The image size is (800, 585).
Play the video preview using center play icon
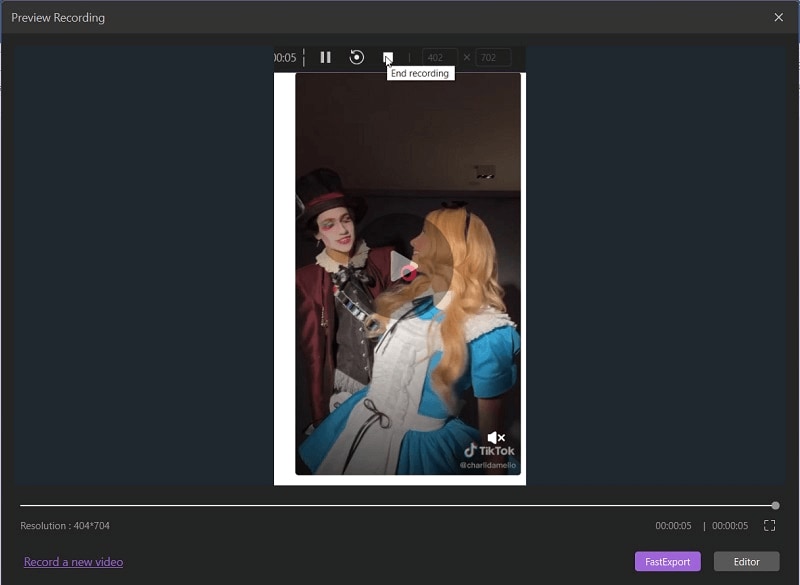[404, 266]
